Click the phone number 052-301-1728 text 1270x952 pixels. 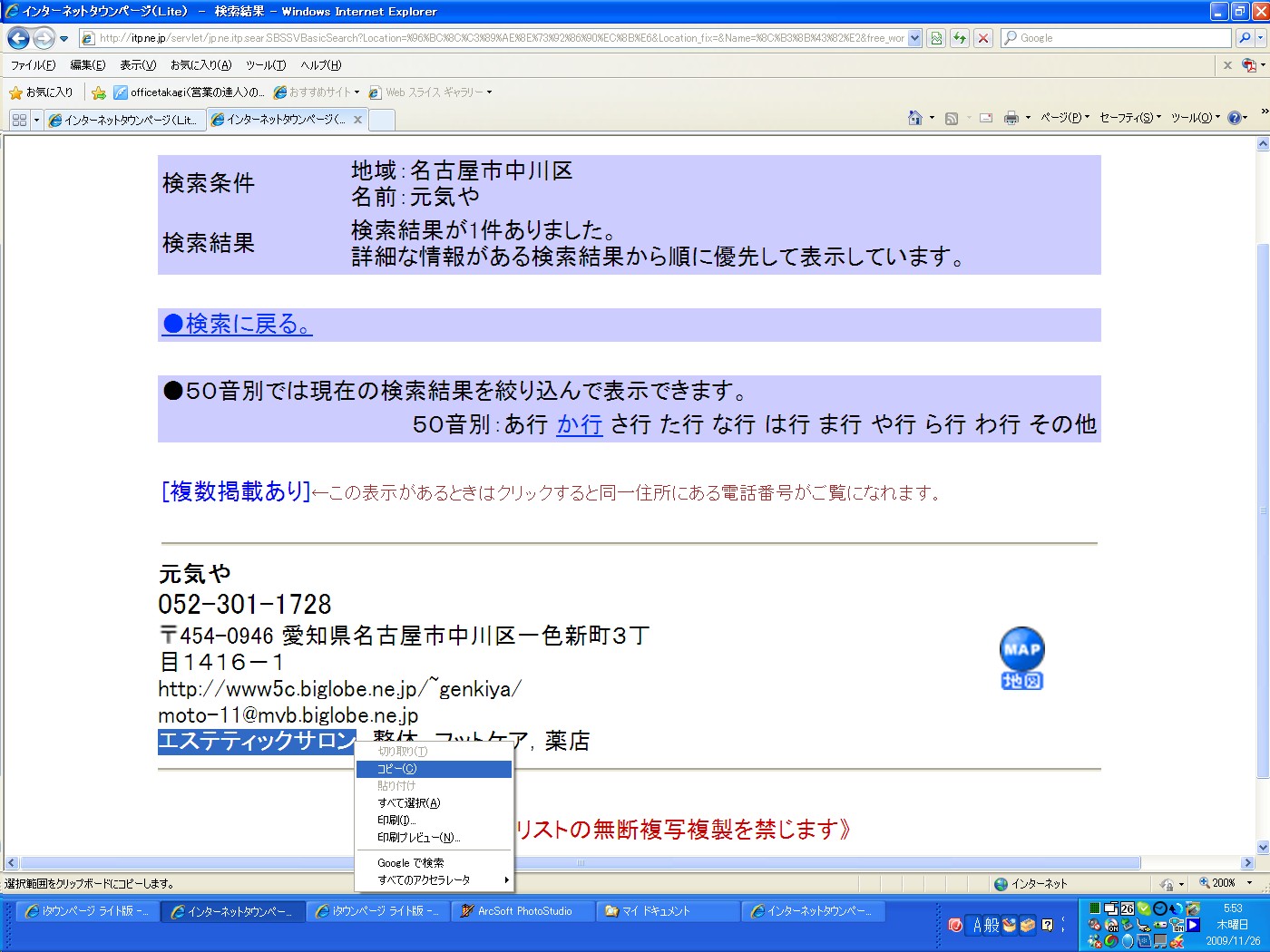coord(245,605)
